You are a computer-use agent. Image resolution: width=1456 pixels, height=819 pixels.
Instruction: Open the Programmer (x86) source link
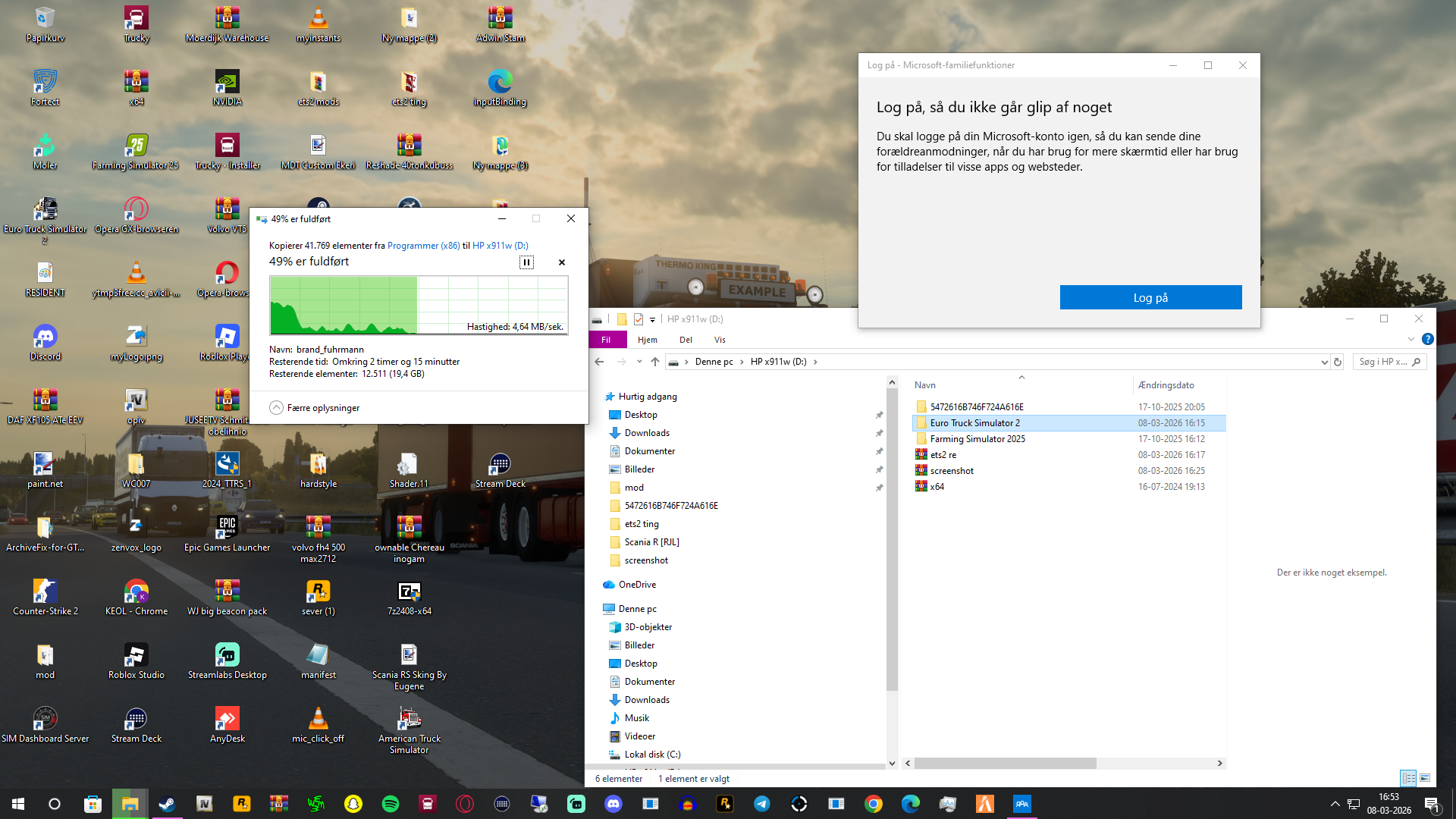423,246
